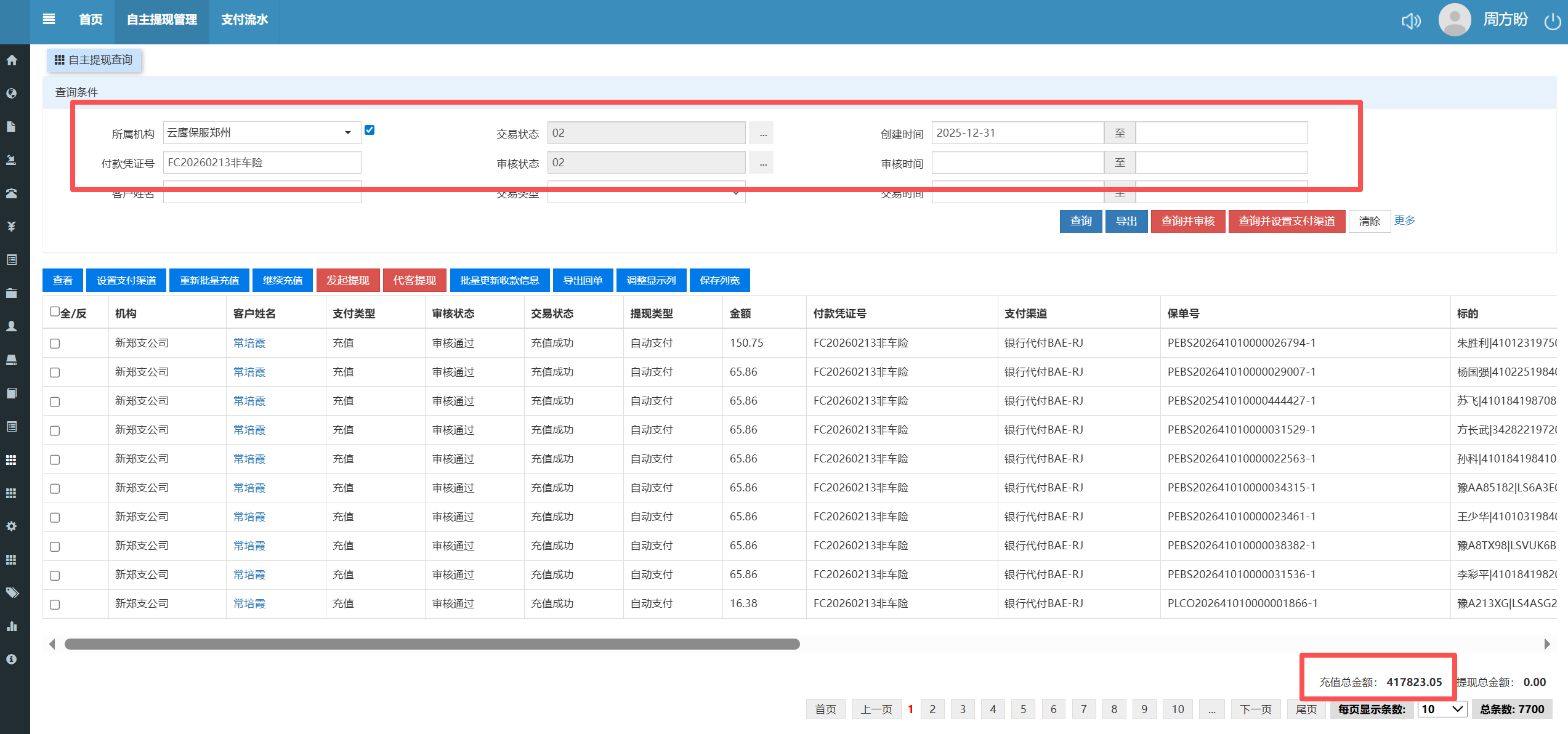Viewport: 1568px width, 734px height.
Task: Click the telephone icon in sidebar
Action: [x=12, y=193]
